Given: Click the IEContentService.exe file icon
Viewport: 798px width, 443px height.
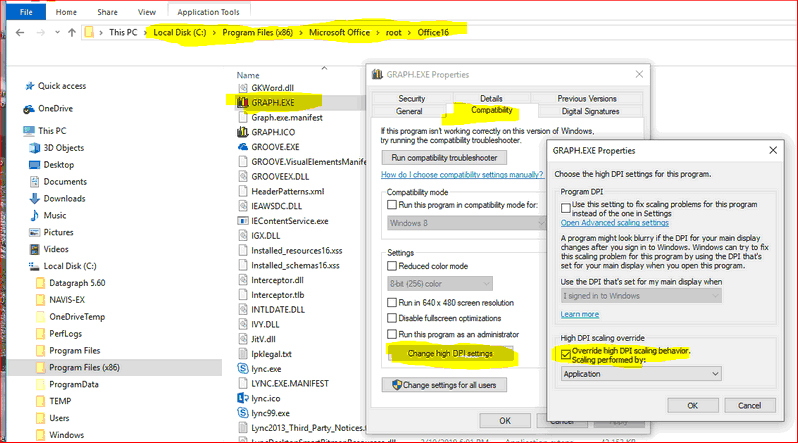Looking at the screenshot, I should click(243, 221).
